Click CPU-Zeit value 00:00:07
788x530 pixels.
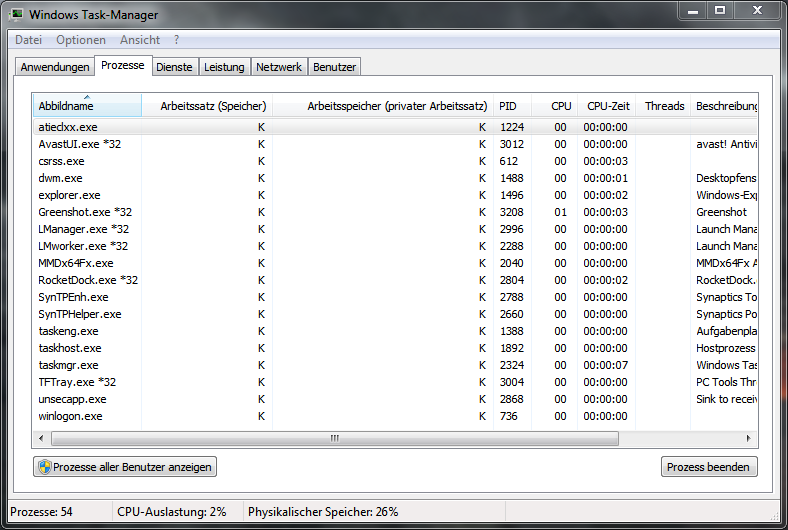[606, 365]
